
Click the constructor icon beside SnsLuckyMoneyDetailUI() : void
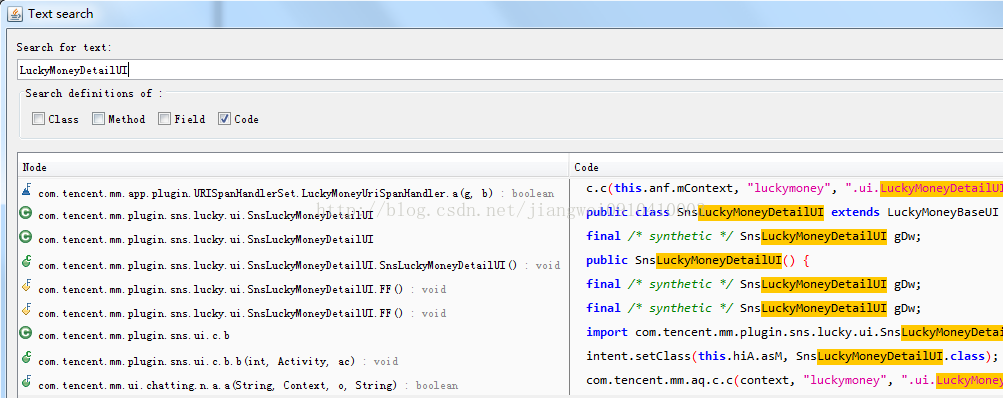click(x=26, y=262)
